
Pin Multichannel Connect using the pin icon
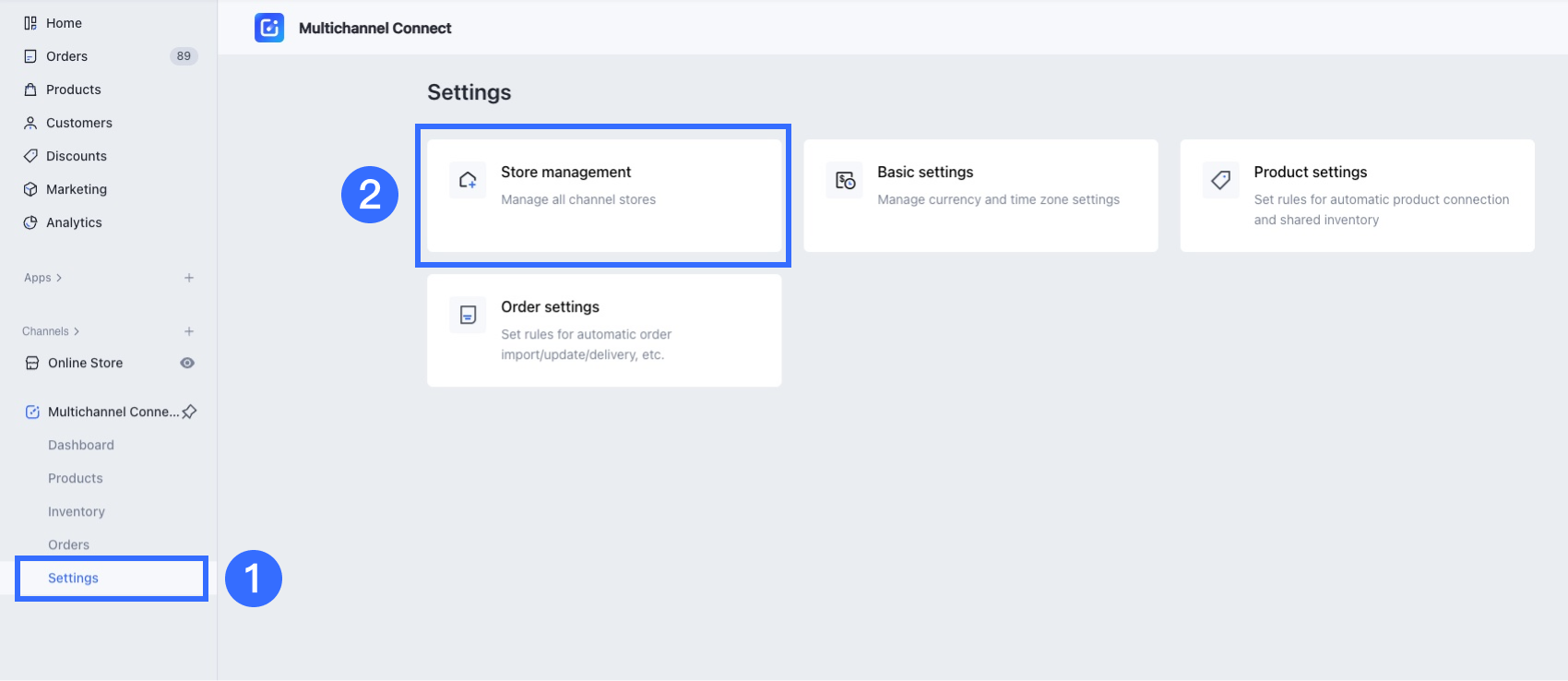[189, 412]
